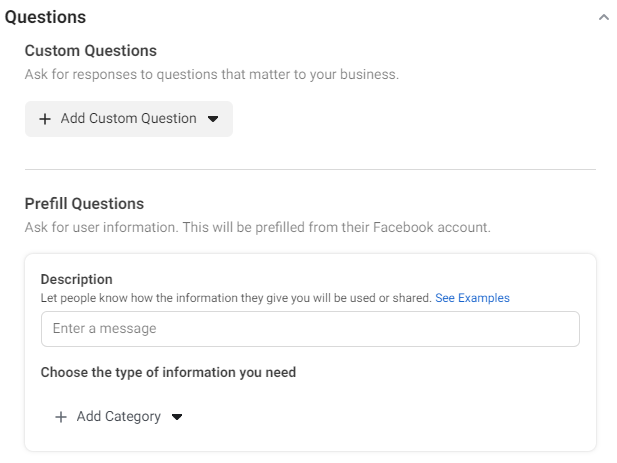Screen dimensions: 617x463
Task: Click the plus icon beside Add Custom Question
Action: click(x=45, y=119)
